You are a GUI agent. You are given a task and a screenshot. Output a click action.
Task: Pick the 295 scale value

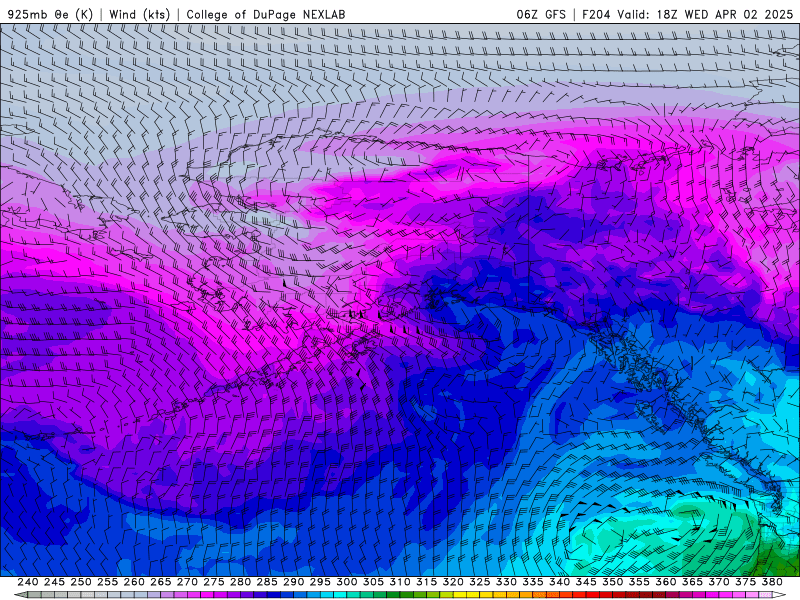pyautogui.click(x=320, y=582)
